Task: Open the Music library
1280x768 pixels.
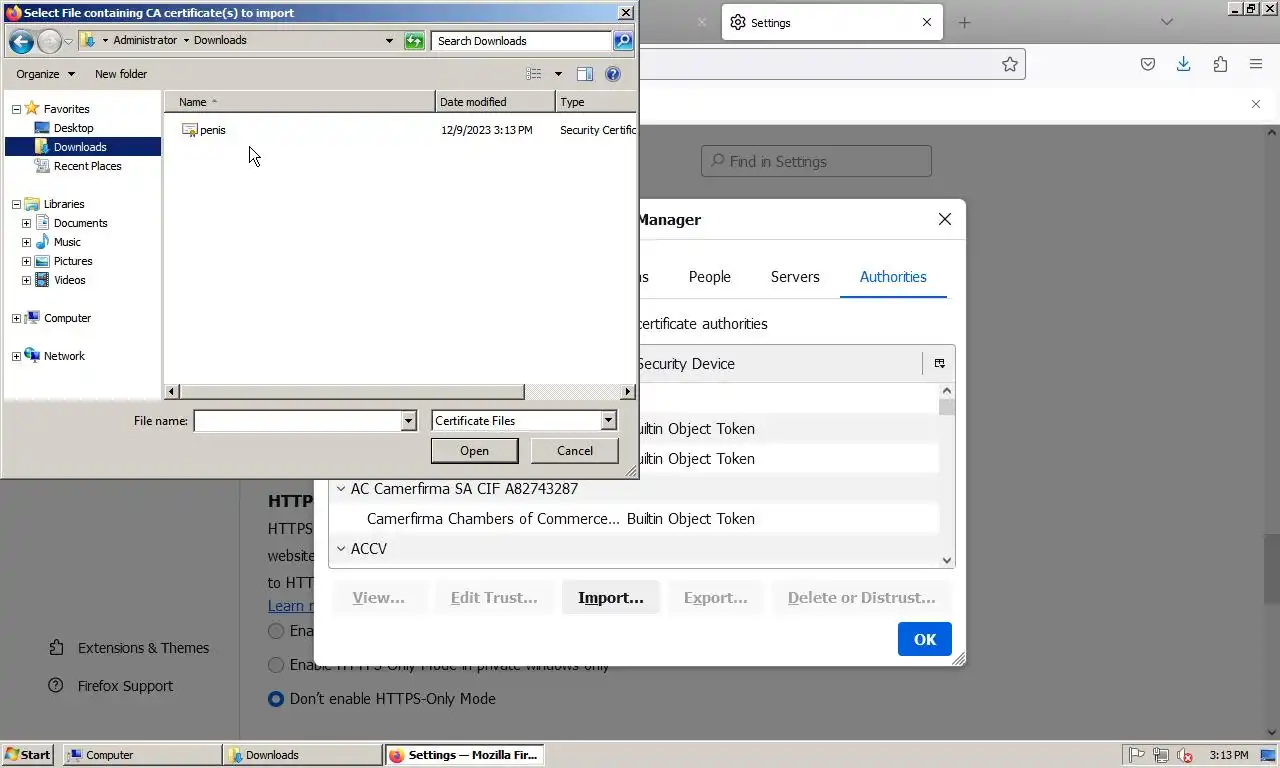Action: (x=67, y=242)
